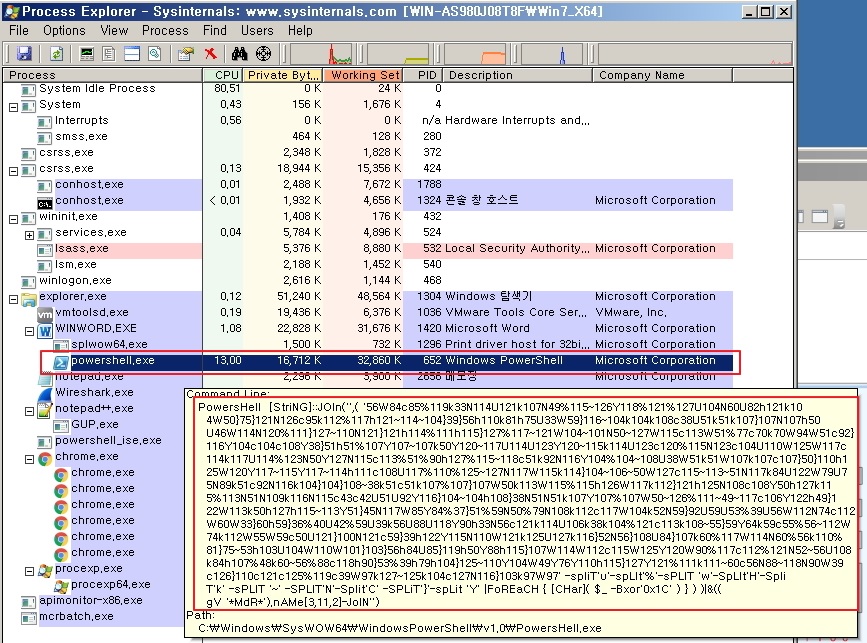867x643 pixels.
Task: Click the Wireshark.exe shark fin icon
Action: click(x=45, y=394)
